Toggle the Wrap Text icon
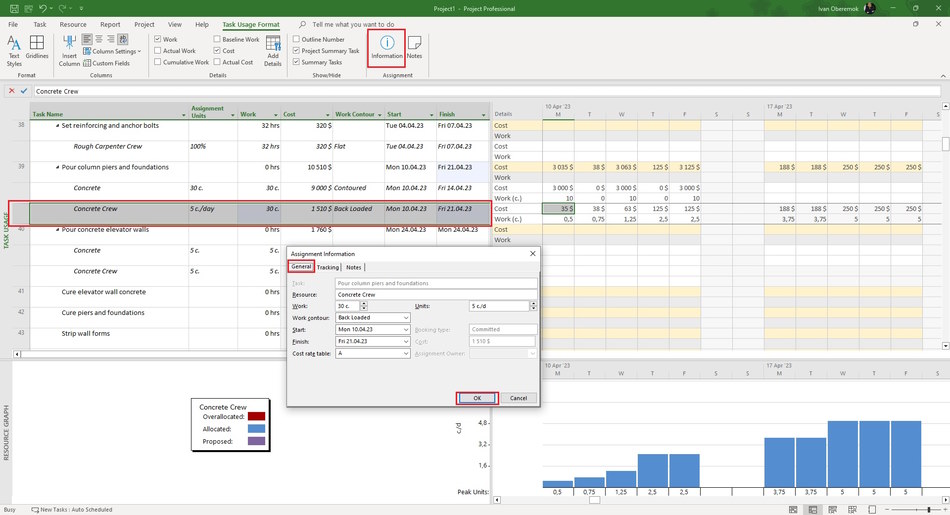The height and width of the screenshot is (515, 950). (x=123, y=39)
